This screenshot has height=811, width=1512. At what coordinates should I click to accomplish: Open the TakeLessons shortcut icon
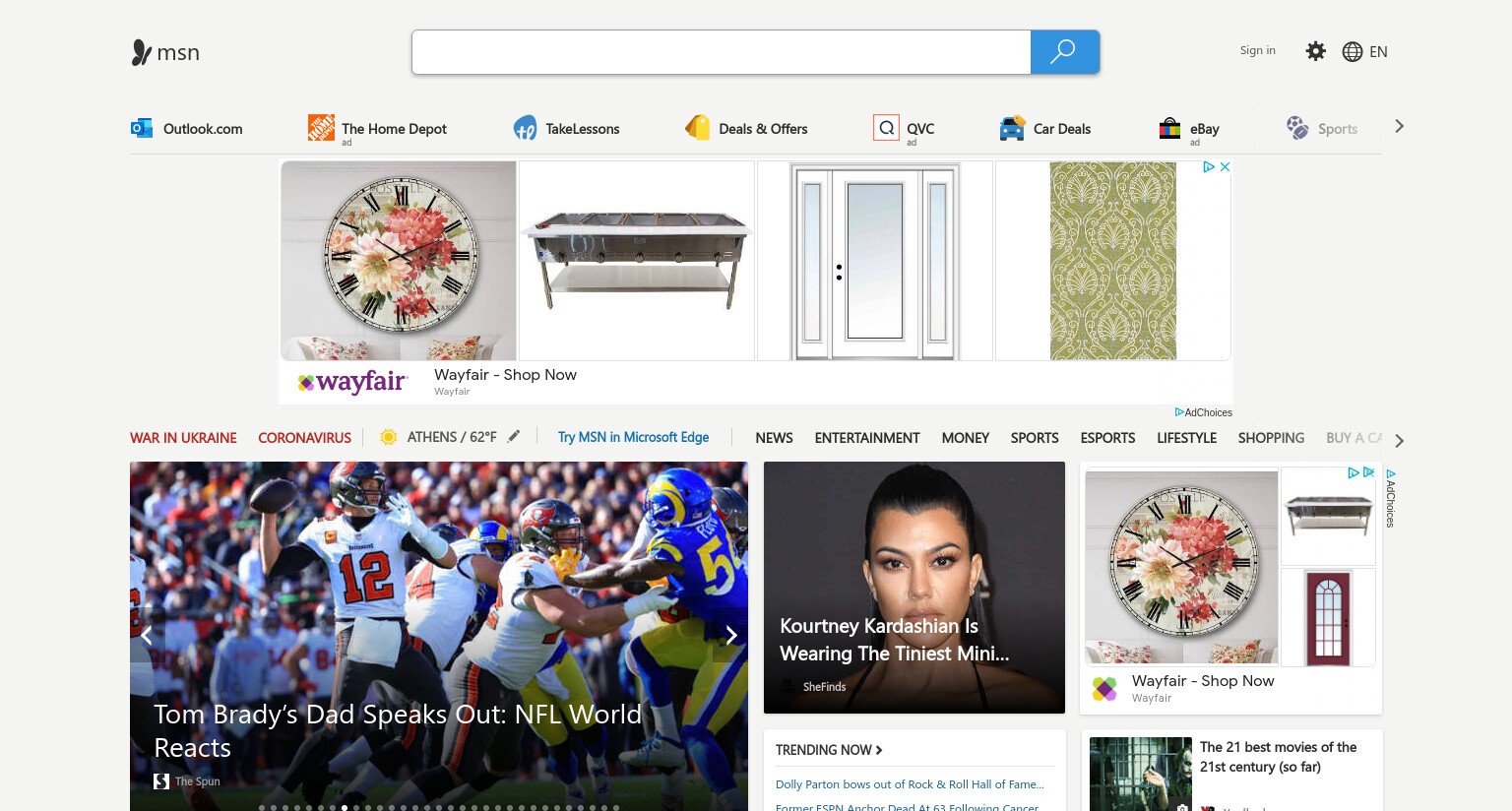[x=526, y=128]
